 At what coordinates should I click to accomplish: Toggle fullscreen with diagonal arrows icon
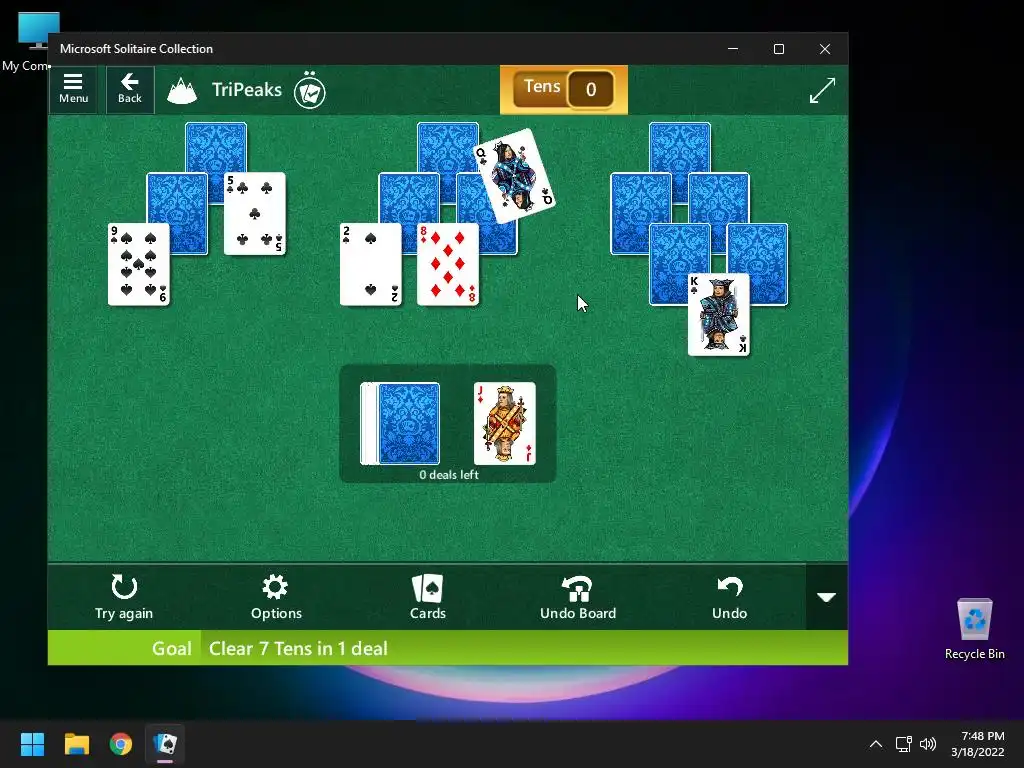822,90
